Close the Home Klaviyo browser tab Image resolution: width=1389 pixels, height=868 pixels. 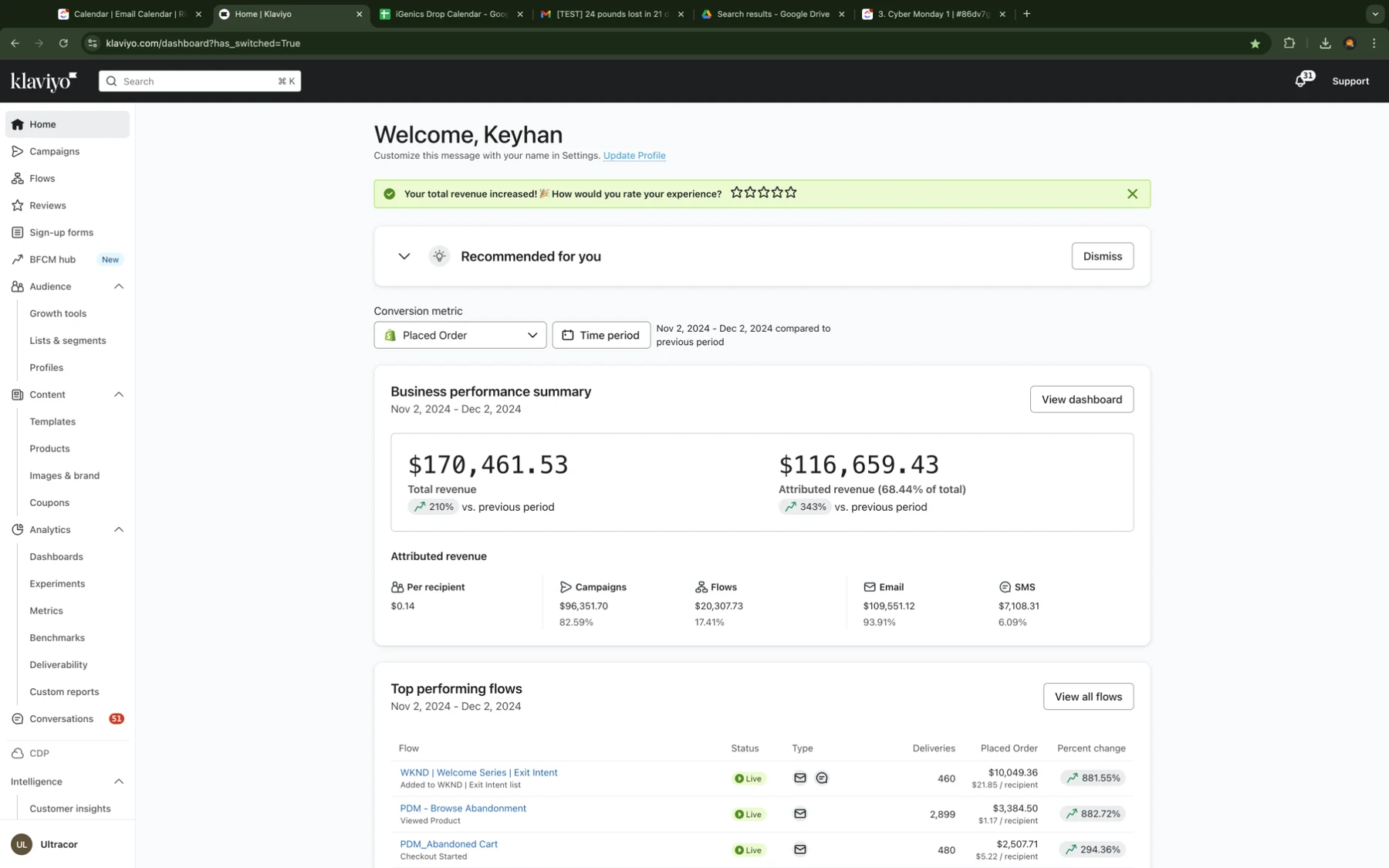tap(359, 14)
